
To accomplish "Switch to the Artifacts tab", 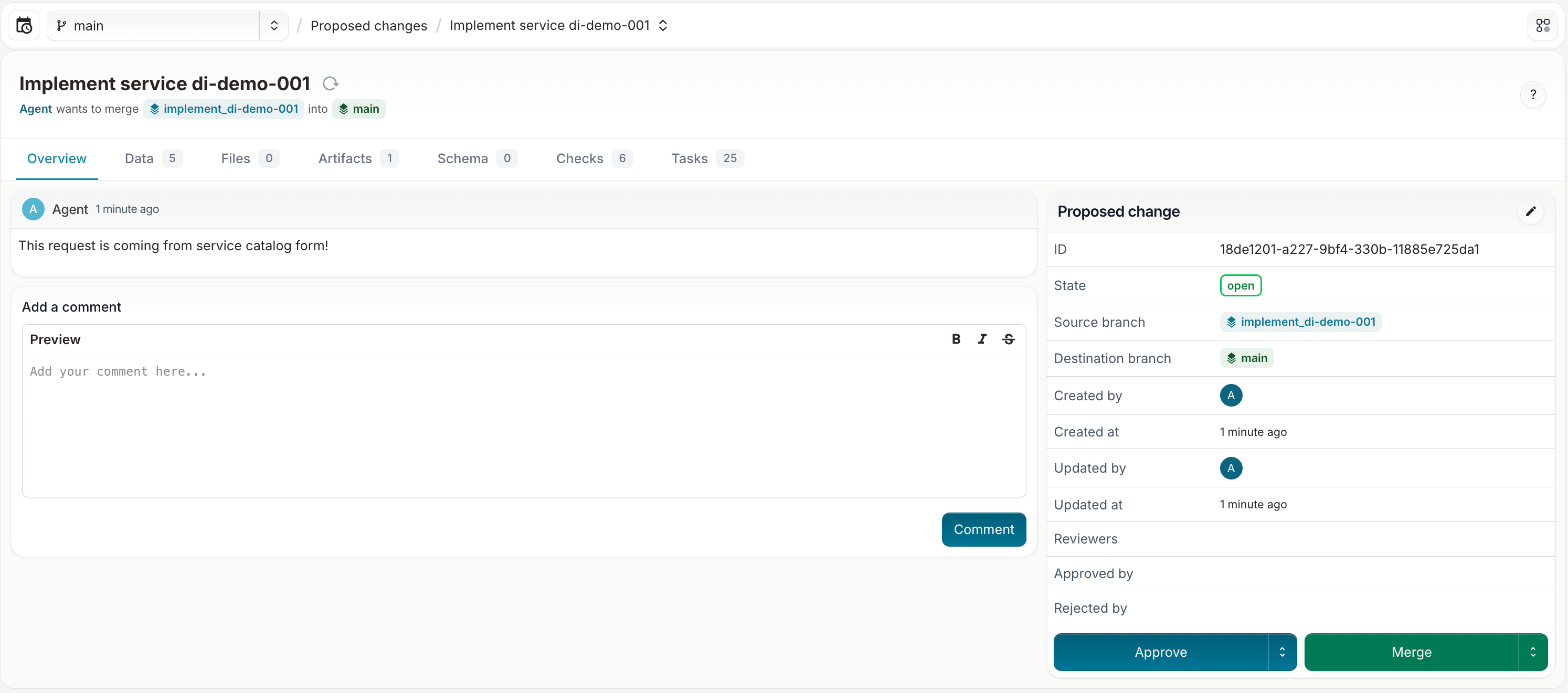I will point(358,158).
